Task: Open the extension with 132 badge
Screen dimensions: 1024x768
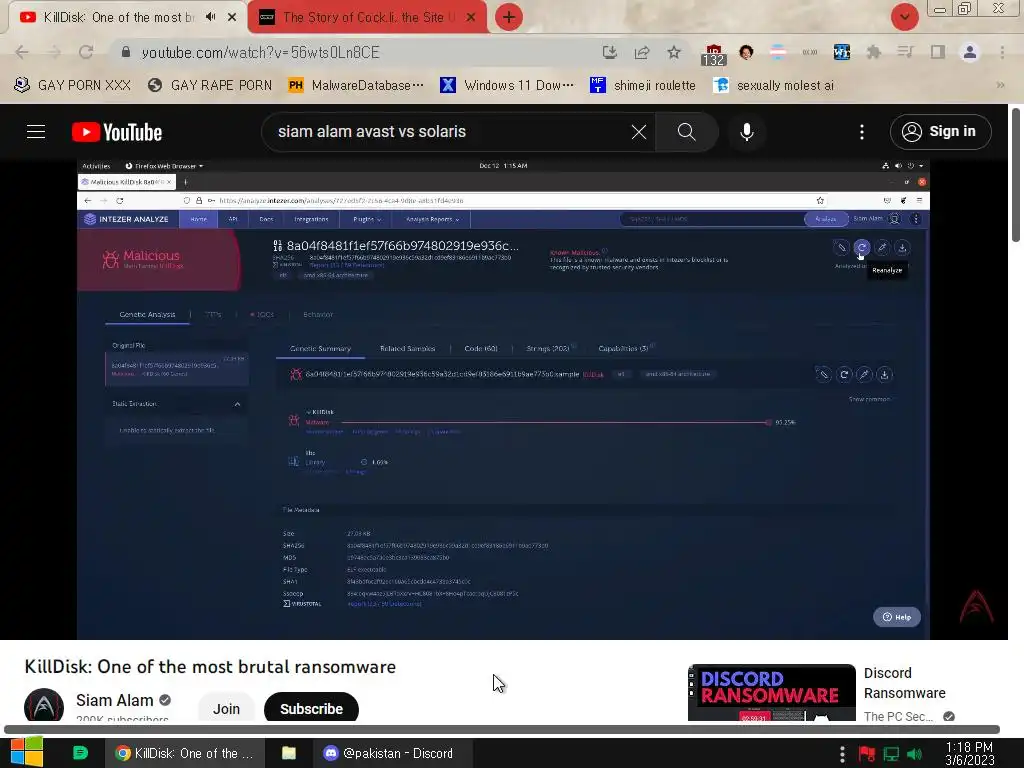Action: point(713,54)
